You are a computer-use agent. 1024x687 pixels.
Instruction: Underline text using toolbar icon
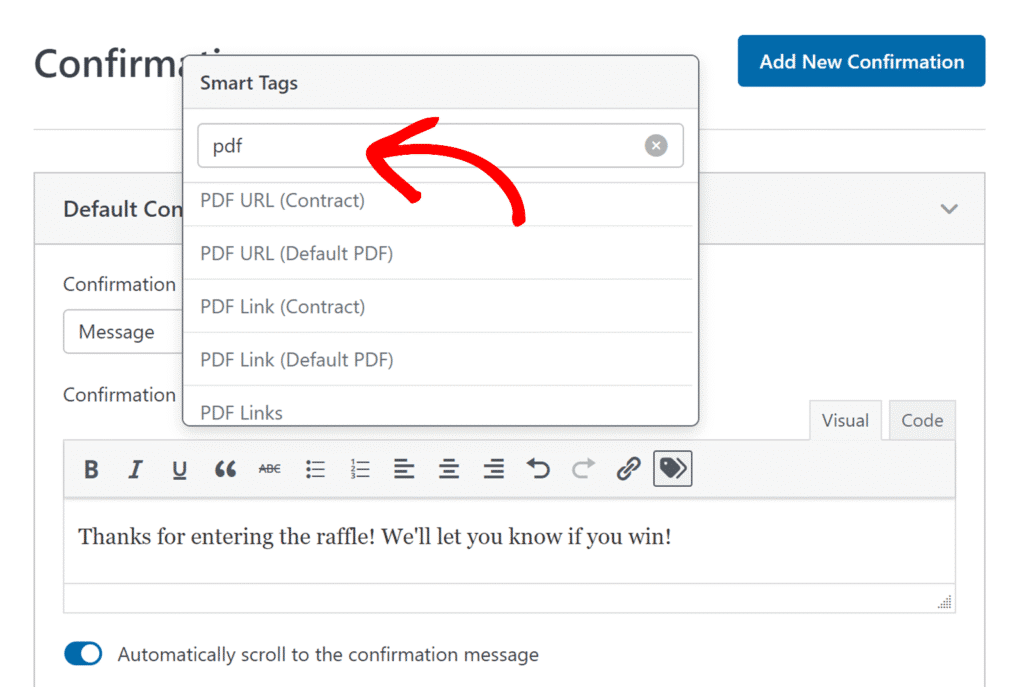point(180,469)
